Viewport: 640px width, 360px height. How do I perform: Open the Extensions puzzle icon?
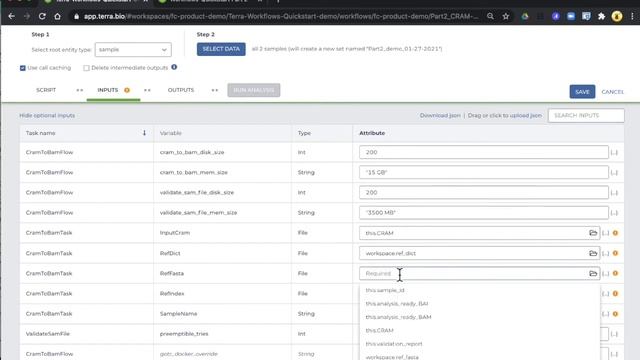(601, 16)
